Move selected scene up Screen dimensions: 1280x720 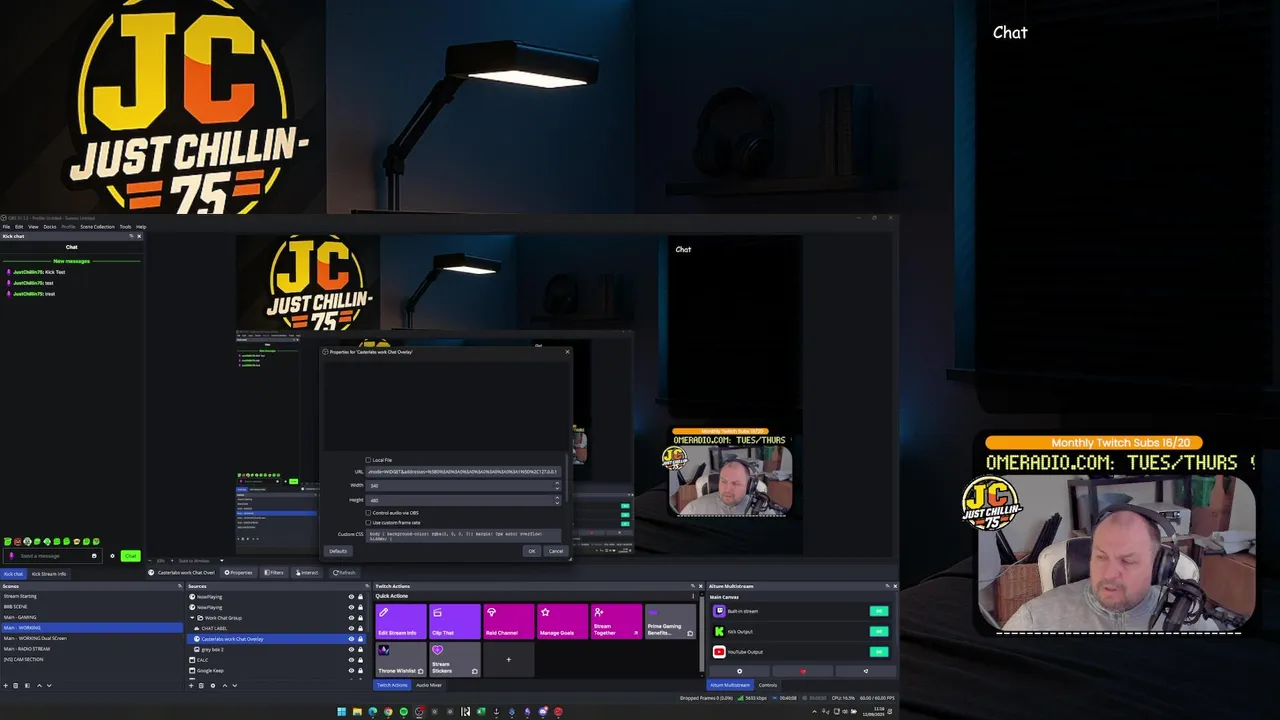39,685
